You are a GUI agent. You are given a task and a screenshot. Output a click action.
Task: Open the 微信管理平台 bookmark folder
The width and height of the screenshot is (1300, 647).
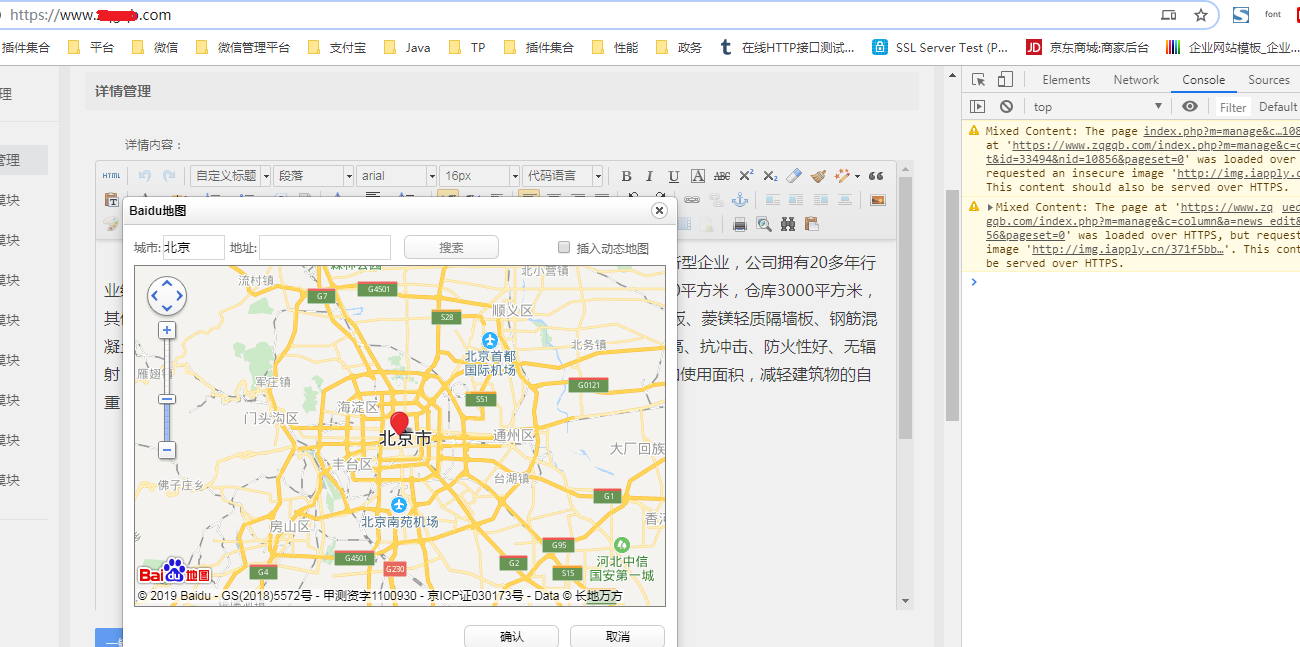pos(243,47)
